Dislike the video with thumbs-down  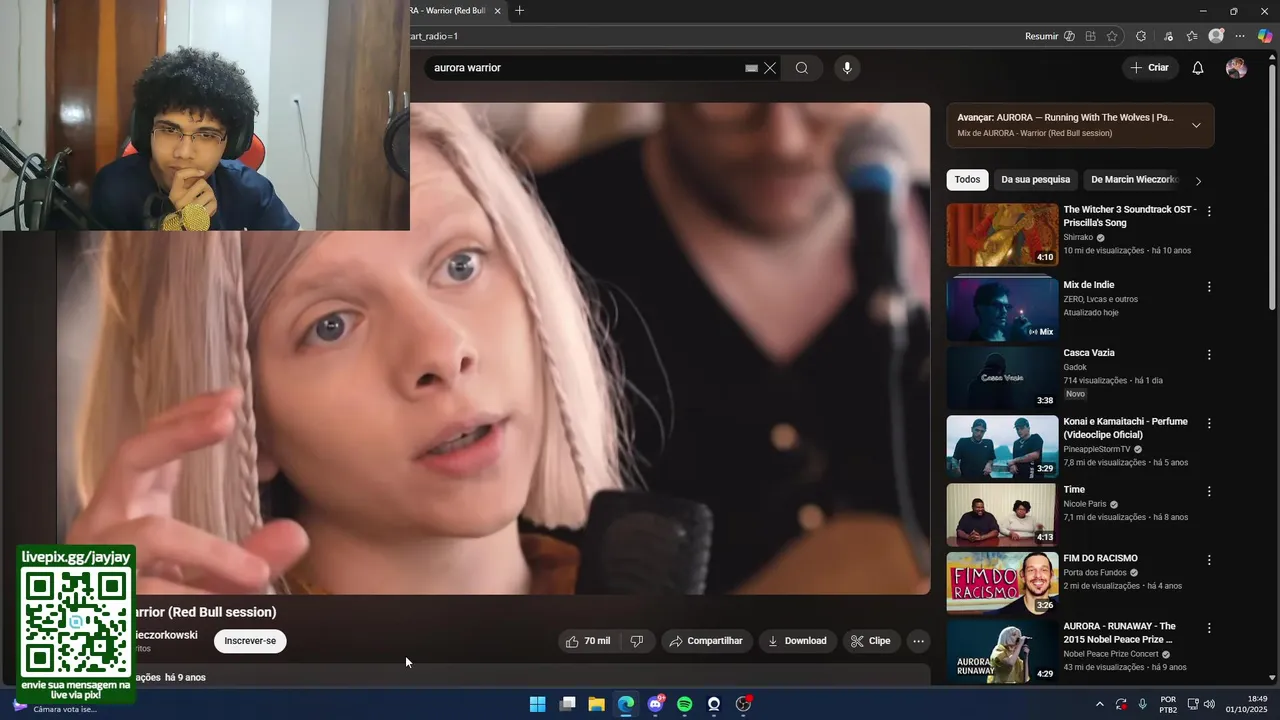637,641
